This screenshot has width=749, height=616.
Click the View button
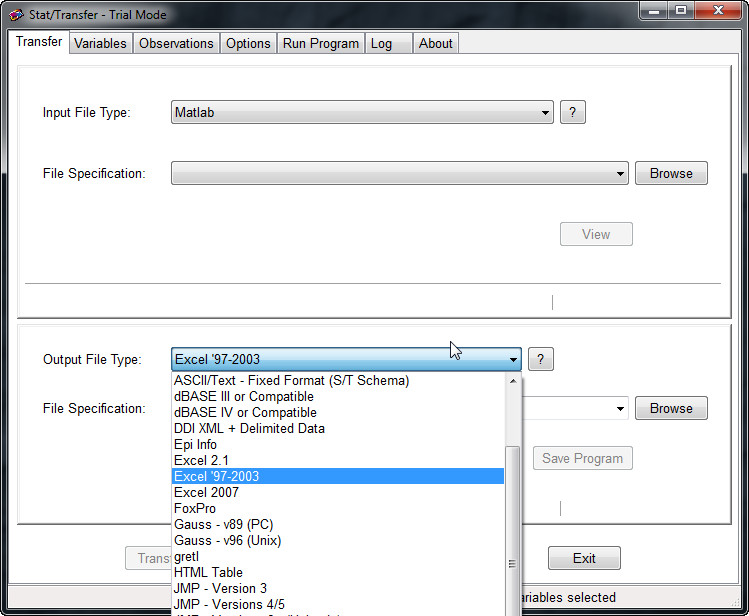(x=596, y=234)
